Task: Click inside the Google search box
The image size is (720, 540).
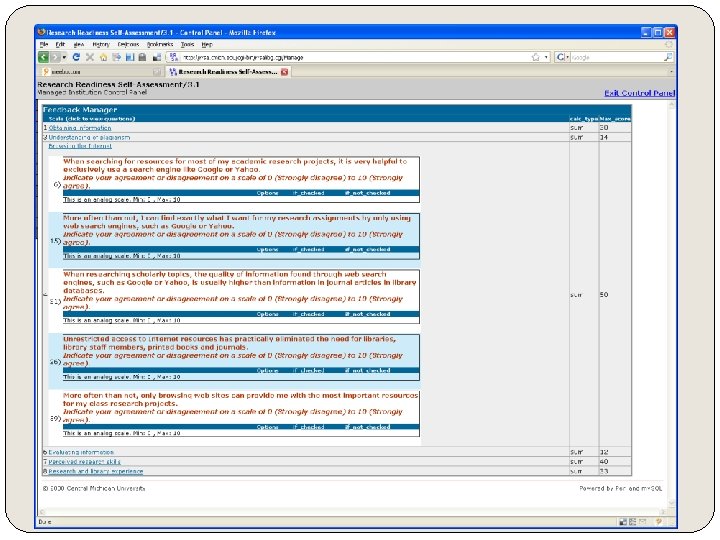Action: [x=616, y=57]
